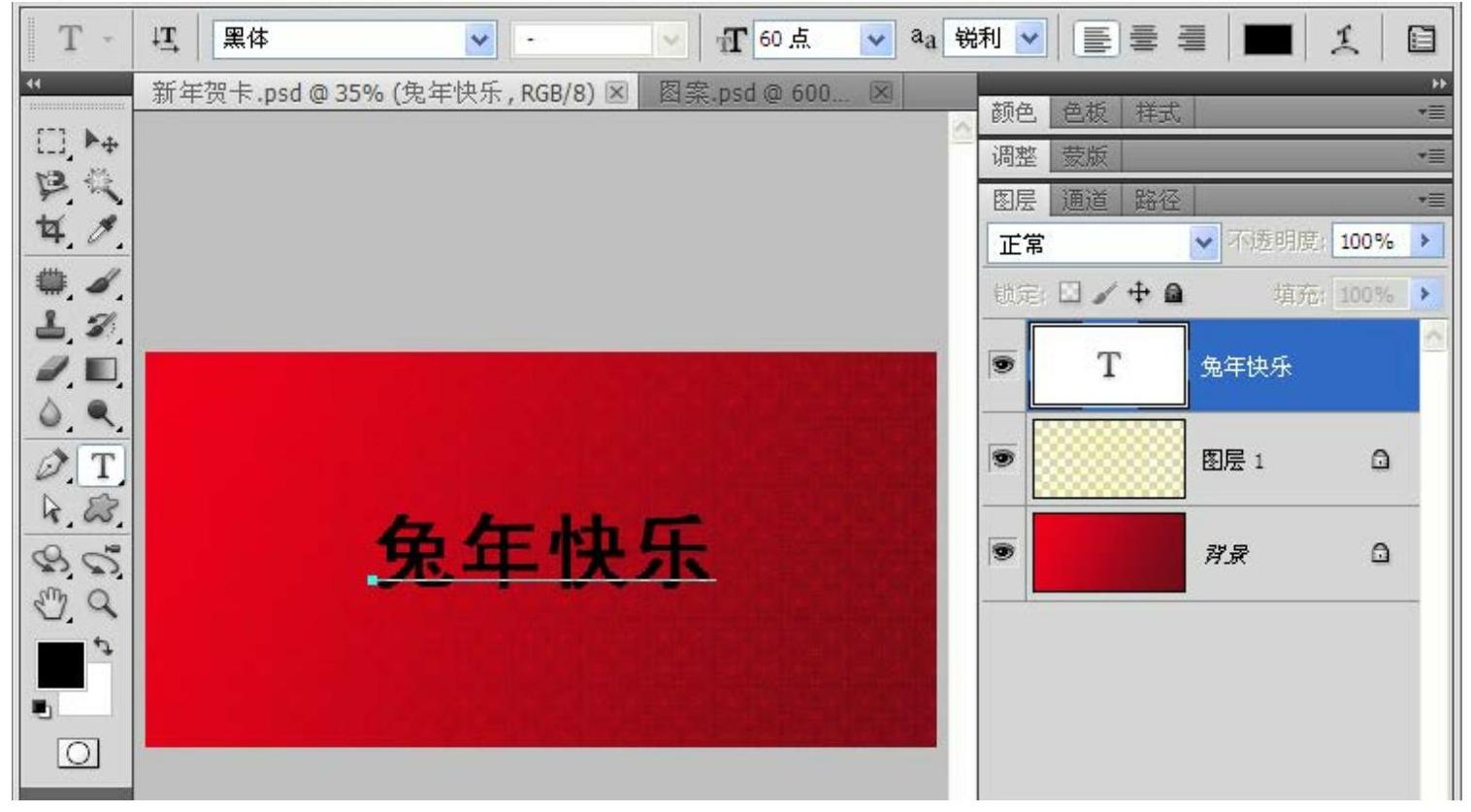This screenshot has height=812, width=1471.
Task: Select the Eyedropper tool
Action: (x=102, y=230)
